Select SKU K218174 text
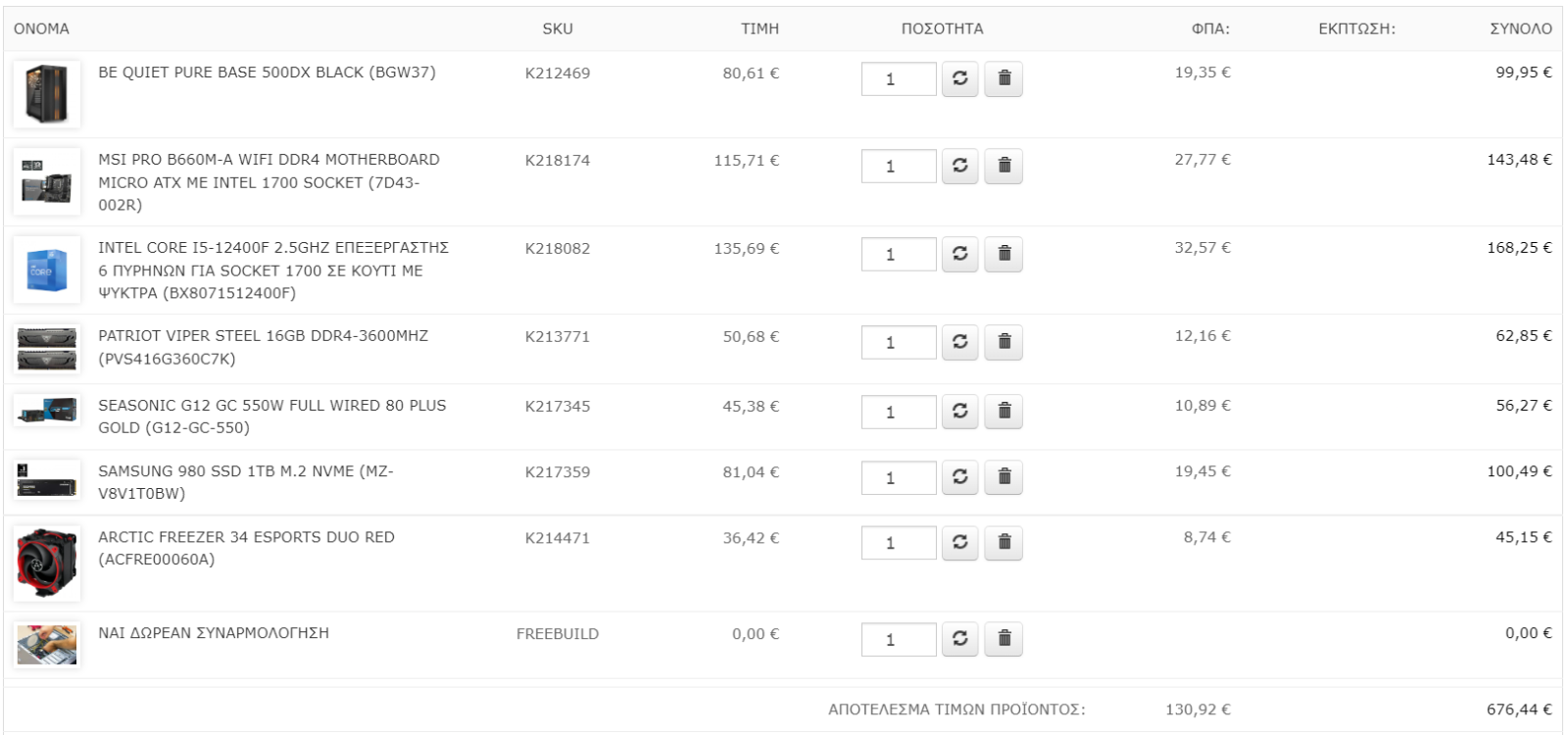The width and height of the screenshot is (1568, 735). click(x=558, y=160)
